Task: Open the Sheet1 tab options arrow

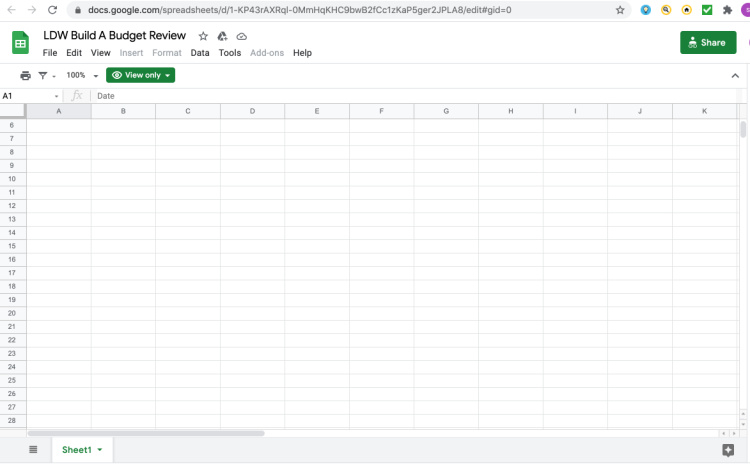Action: 100,450
